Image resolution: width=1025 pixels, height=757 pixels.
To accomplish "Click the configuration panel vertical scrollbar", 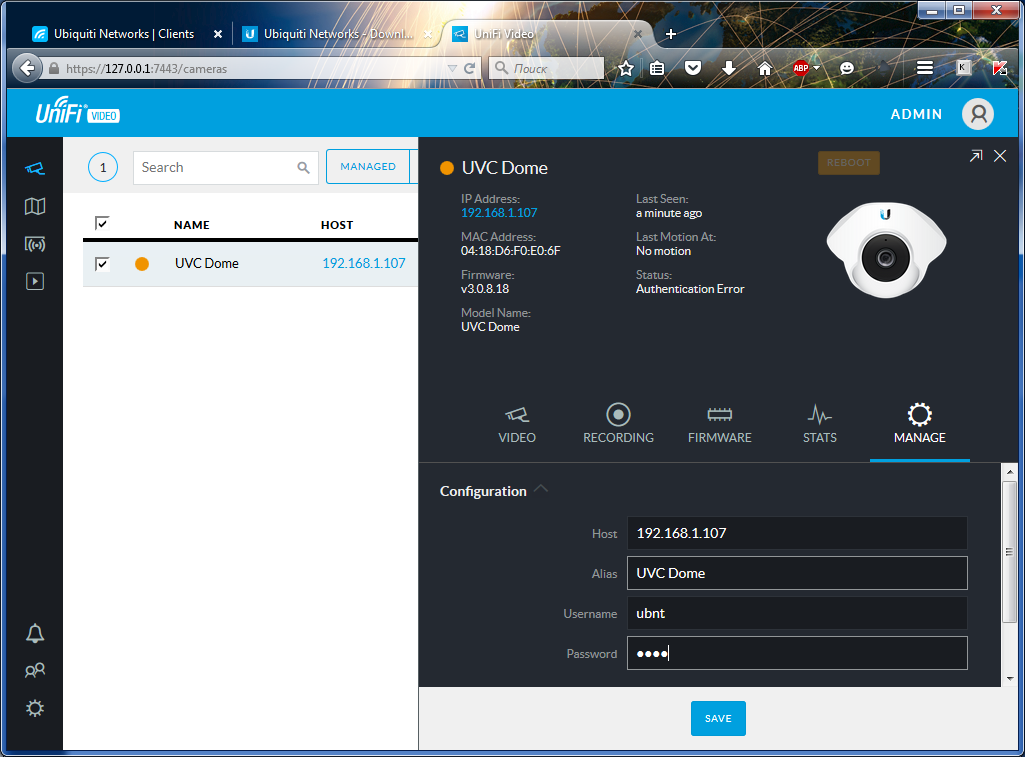I will click(x=1009, y=551).
